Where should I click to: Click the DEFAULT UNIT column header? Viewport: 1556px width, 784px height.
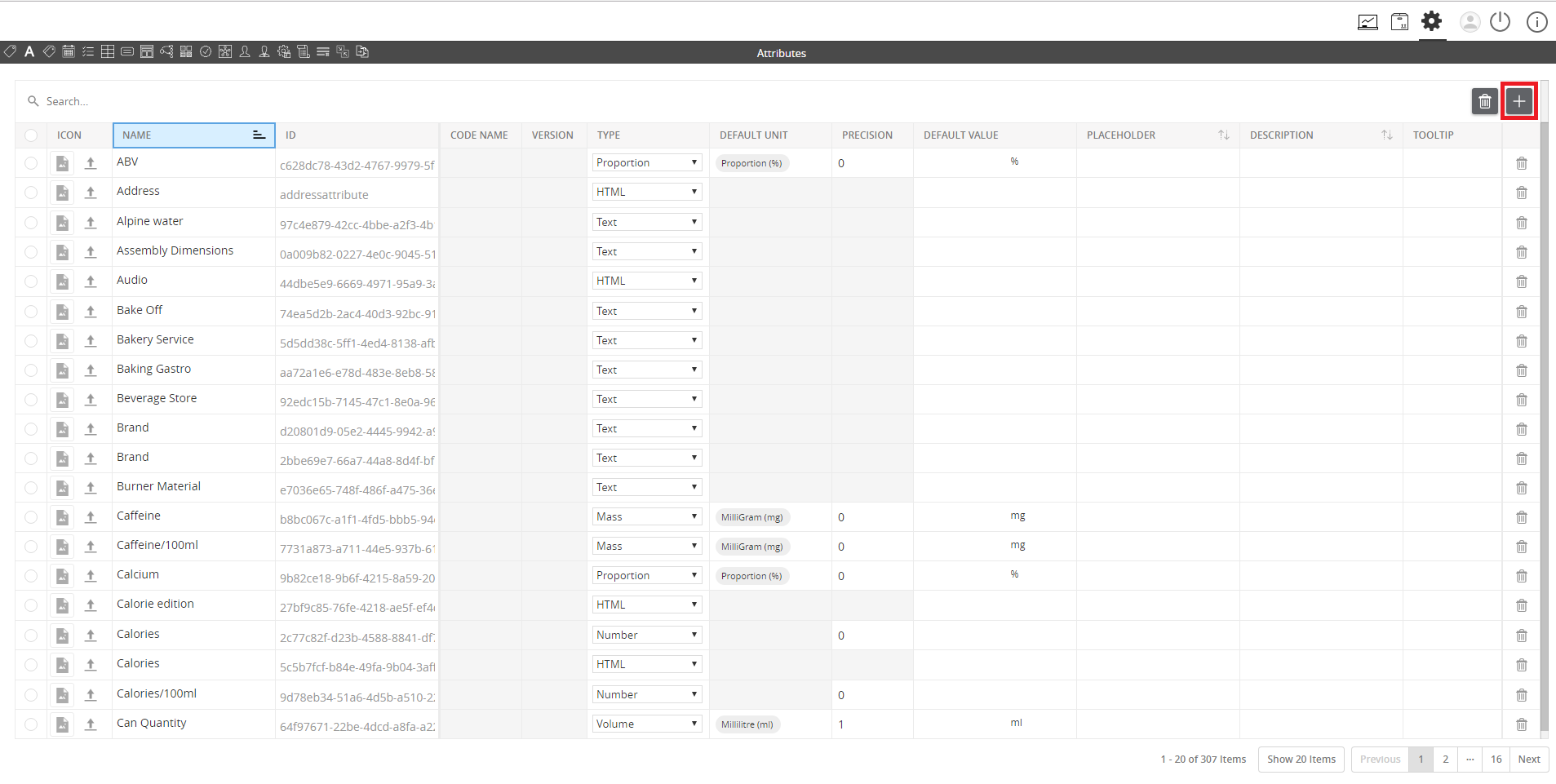coord(770,135)
